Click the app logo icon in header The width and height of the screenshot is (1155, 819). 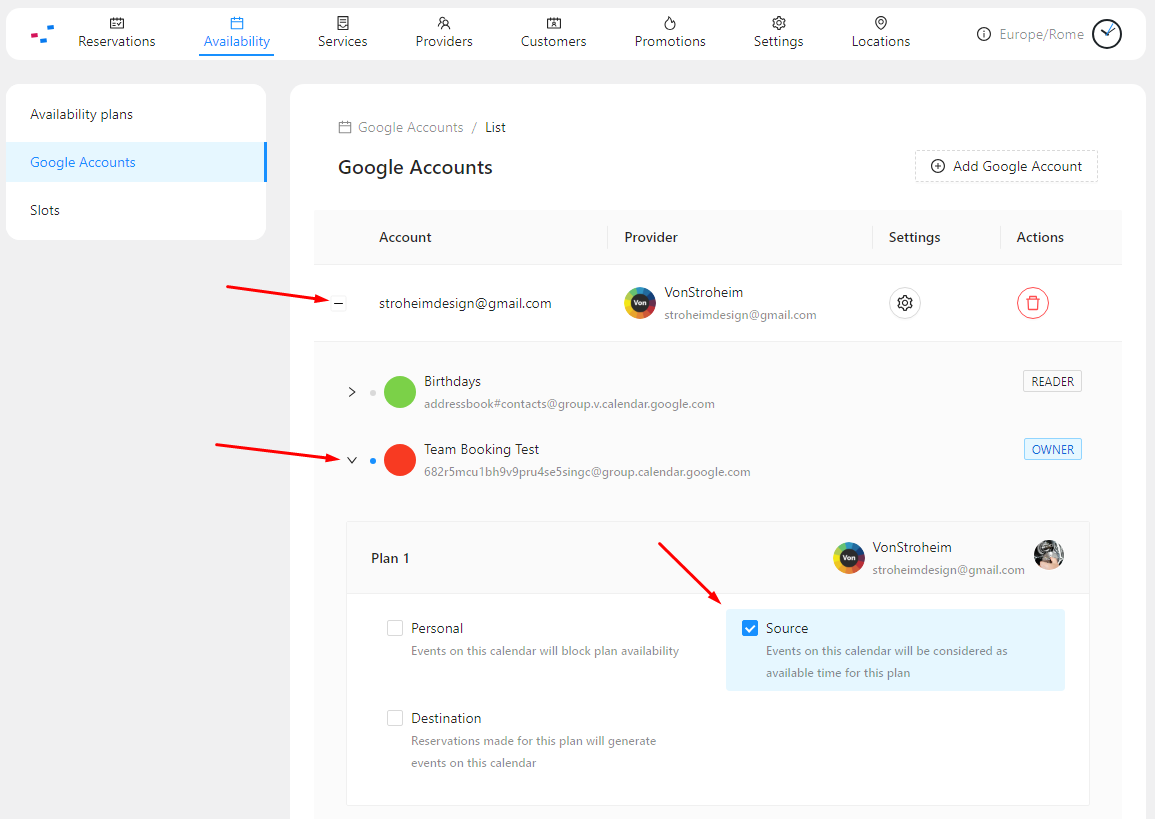(x=42, y=34)
